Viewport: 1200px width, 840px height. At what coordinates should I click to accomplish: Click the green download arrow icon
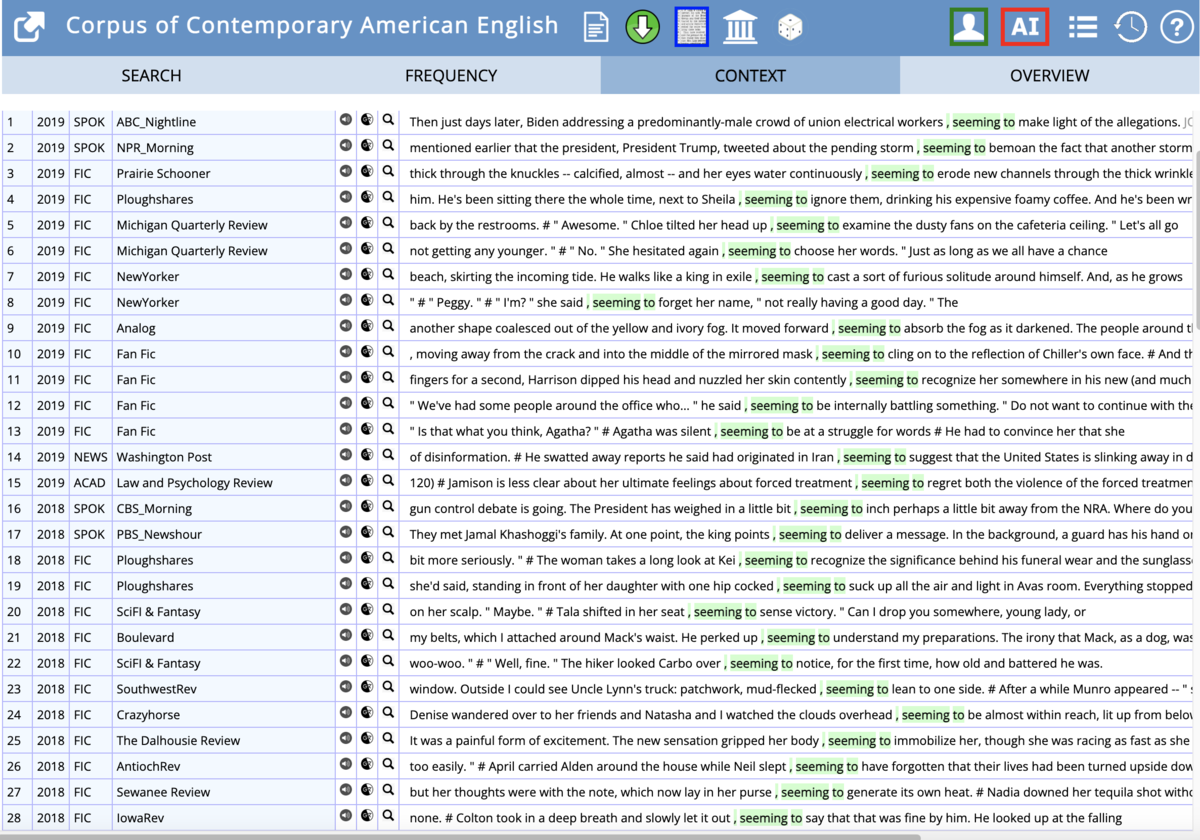pos(642,27)
